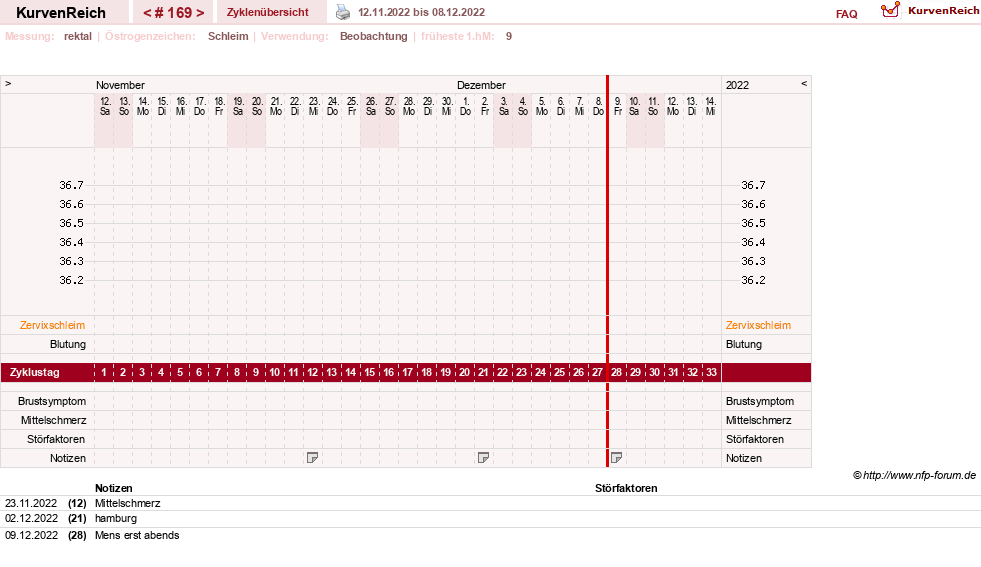Click the Beobachtung Verwendung value
981x567 pixels.
(374, 36)
